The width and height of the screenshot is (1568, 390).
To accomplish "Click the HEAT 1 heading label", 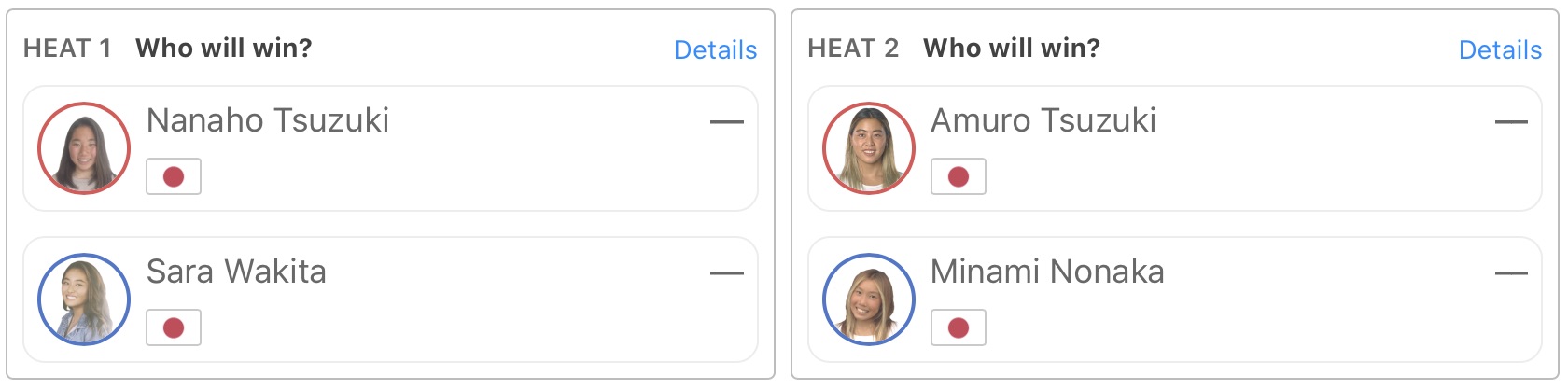I will [x=67, y=49].
